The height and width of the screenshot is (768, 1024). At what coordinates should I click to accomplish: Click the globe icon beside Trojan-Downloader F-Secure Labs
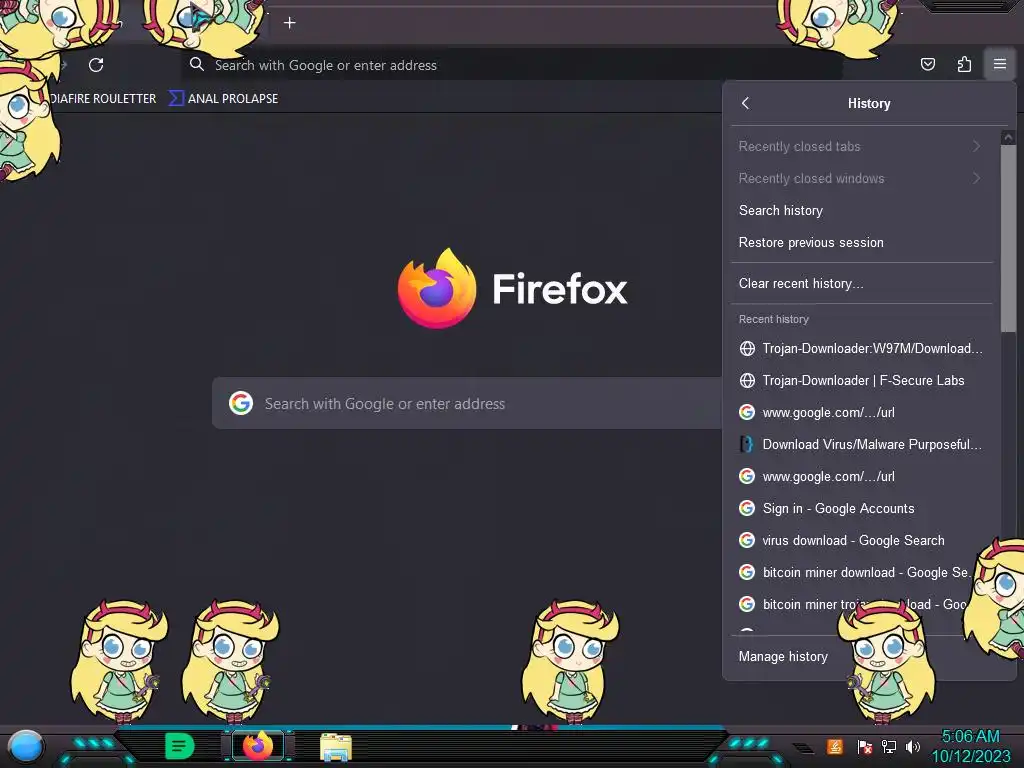(x=747, y=380)
